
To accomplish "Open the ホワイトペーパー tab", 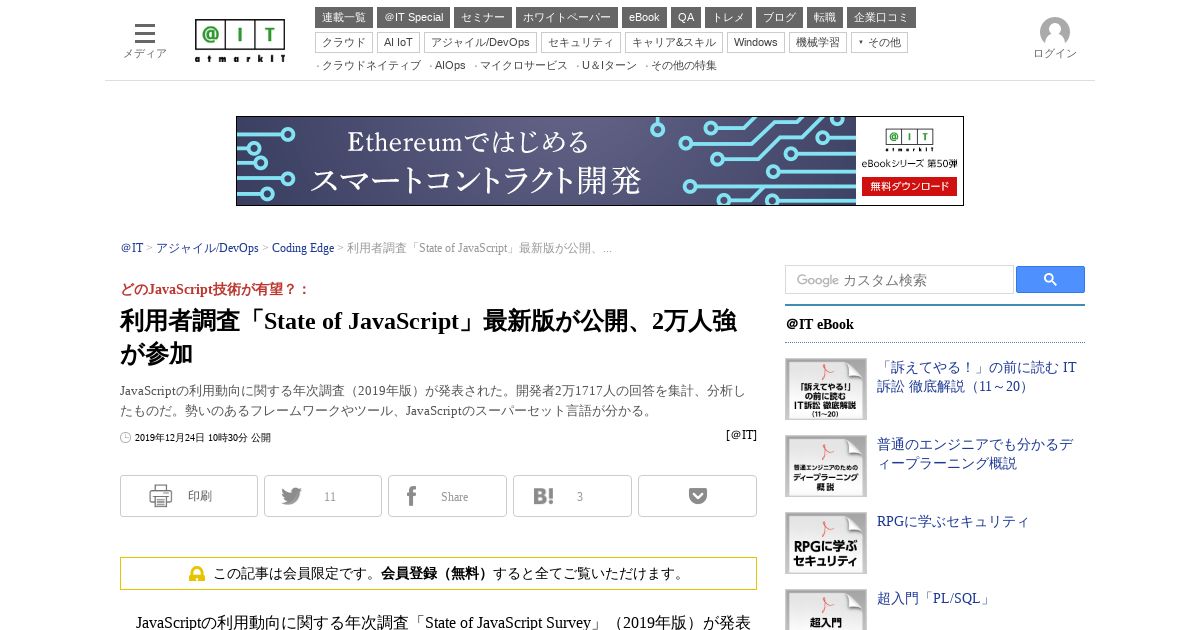I will [567, 18].
